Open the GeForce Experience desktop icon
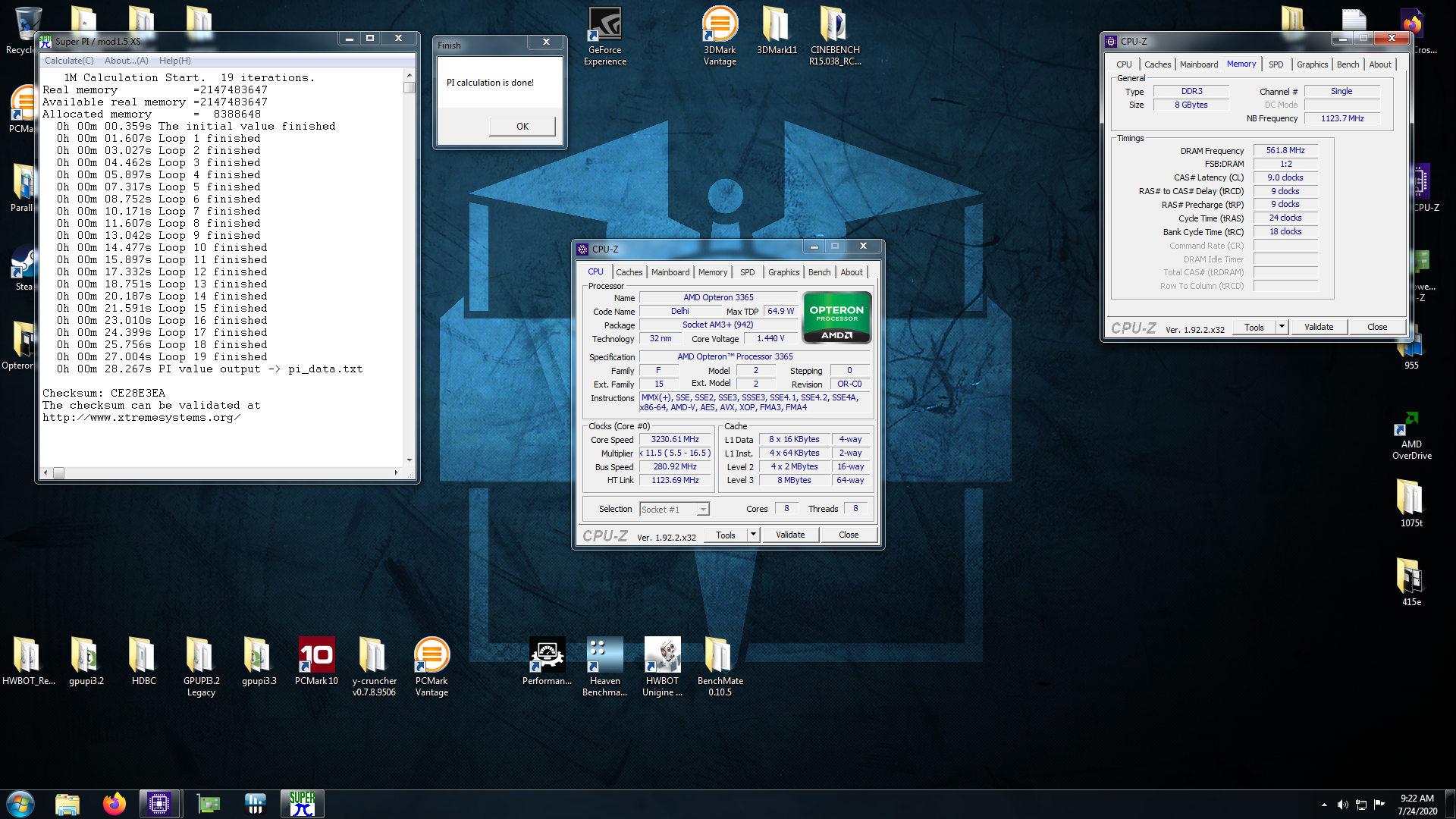Image resolution: width=1456 pixels, height=819 pixels. tap(605, 36)
